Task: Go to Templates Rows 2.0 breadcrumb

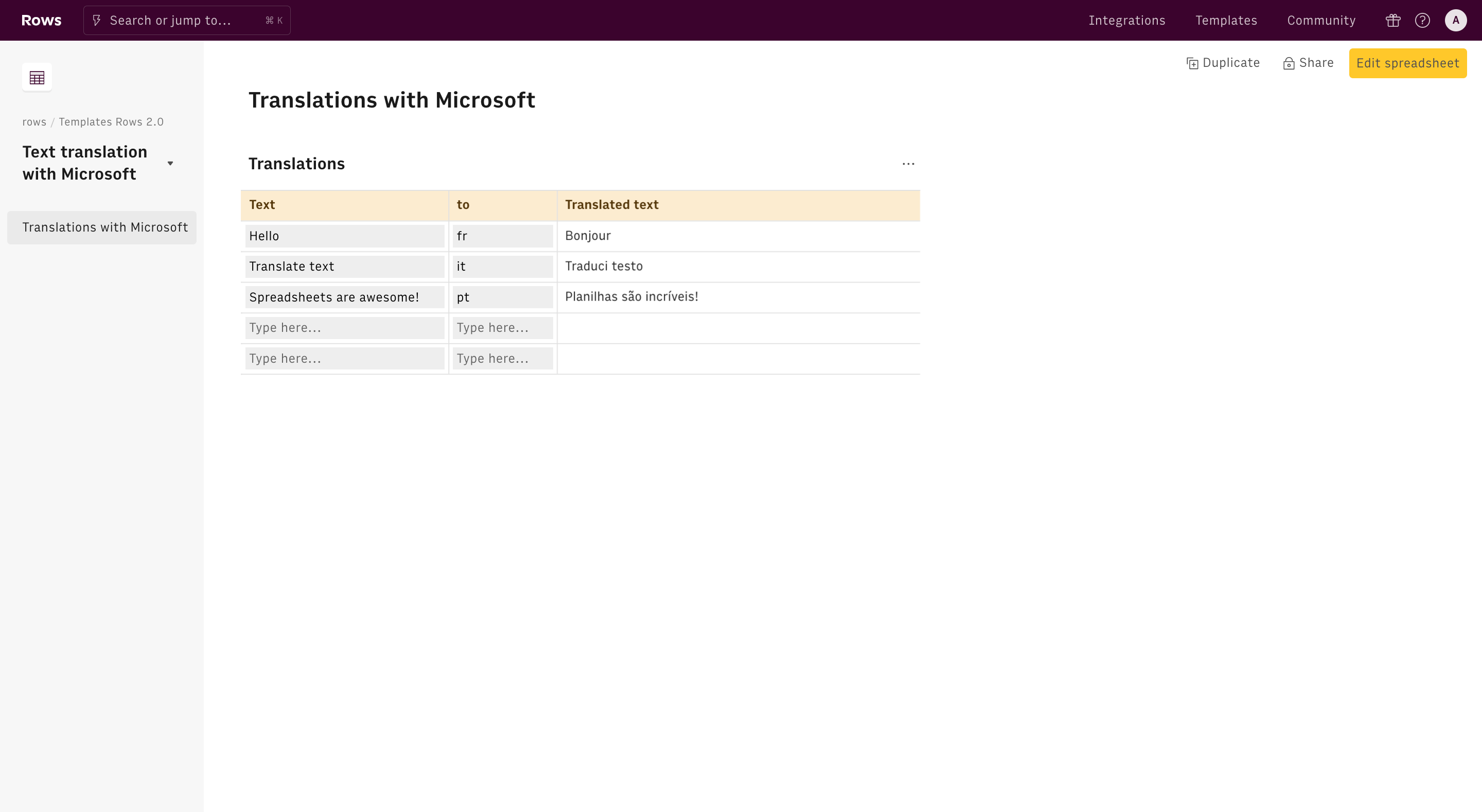Action: [111, 122]
